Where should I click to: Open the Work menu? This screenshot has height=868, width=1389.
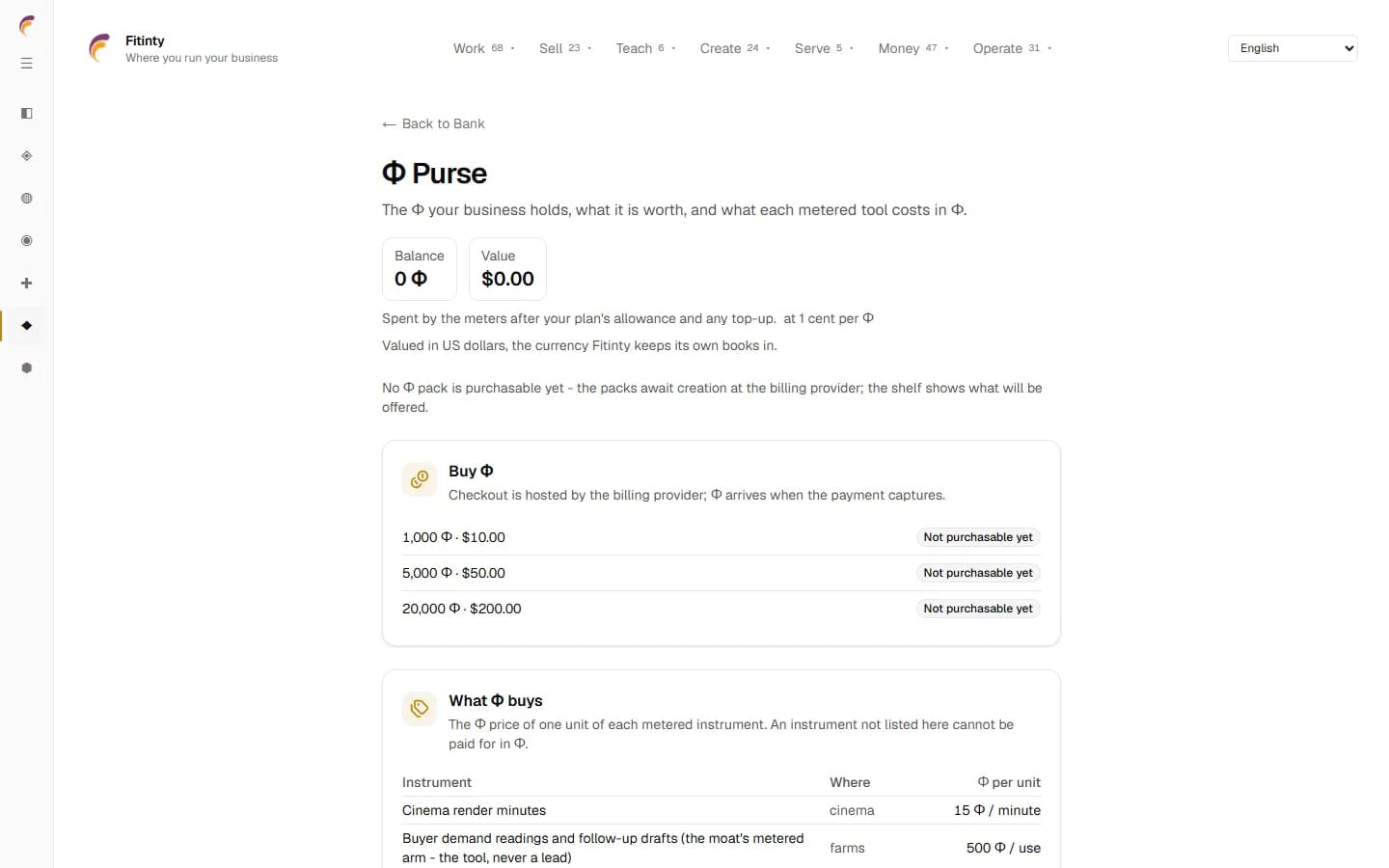point(484,48)
